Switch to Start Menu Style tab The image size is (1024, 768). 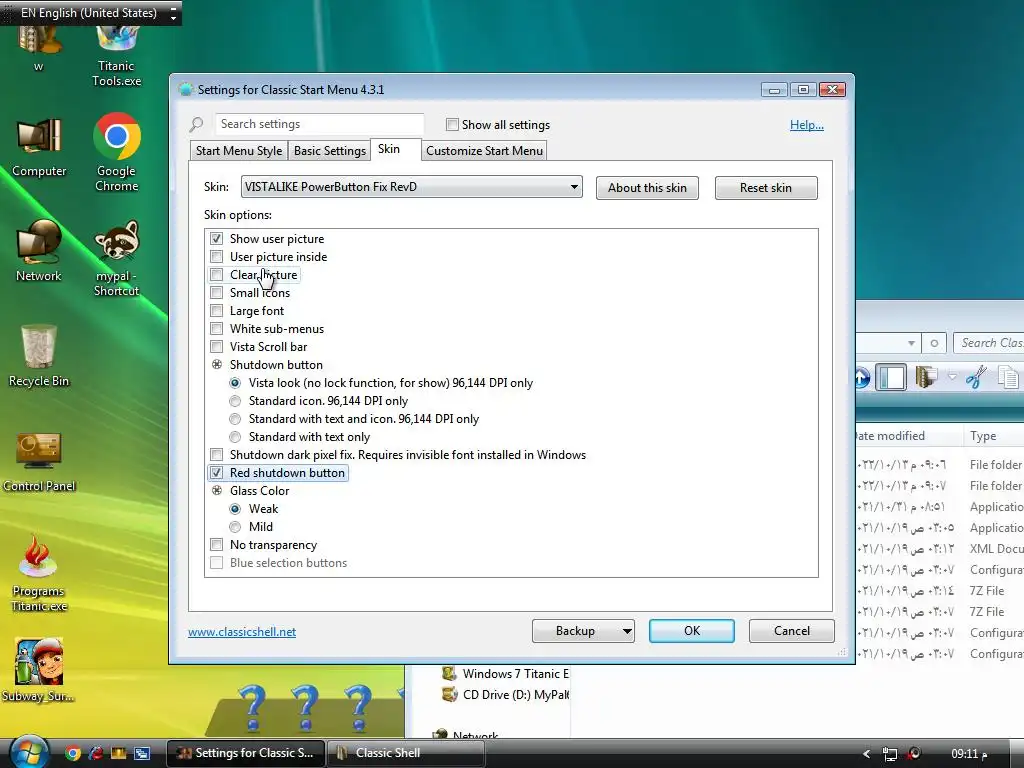(239, 151)
